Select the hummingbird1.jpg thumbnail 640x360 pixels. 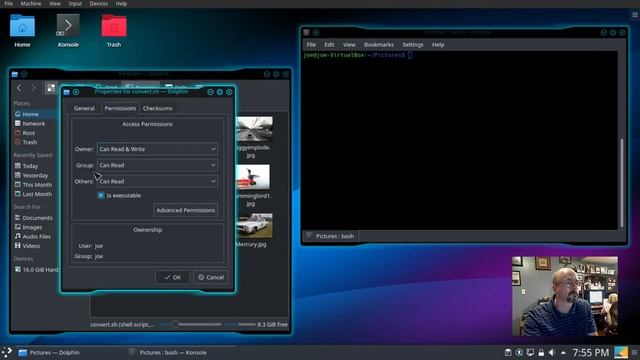point(254,177)
